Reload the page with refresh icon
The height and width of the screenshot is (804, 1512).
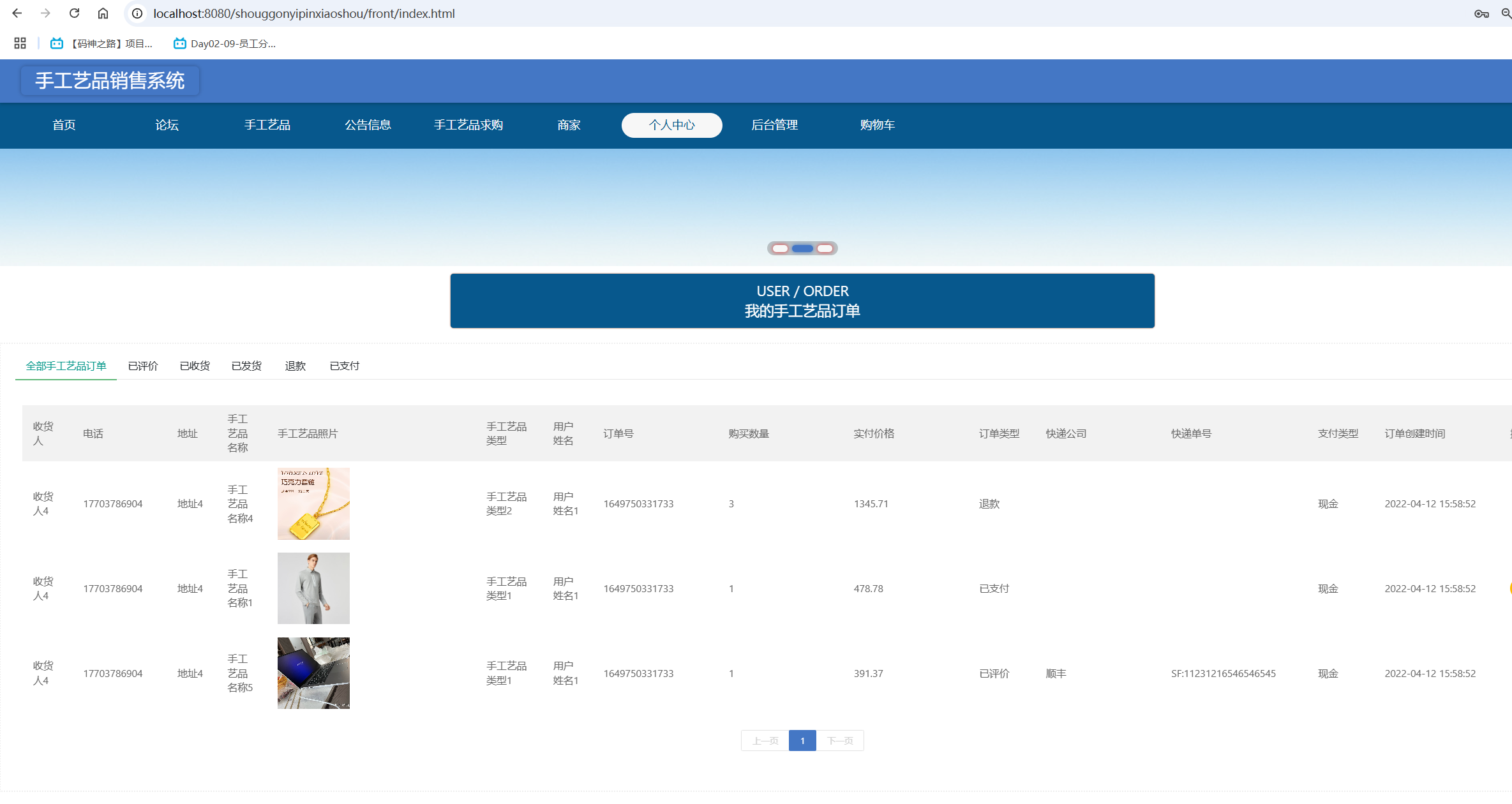click(x=74, y=13)
